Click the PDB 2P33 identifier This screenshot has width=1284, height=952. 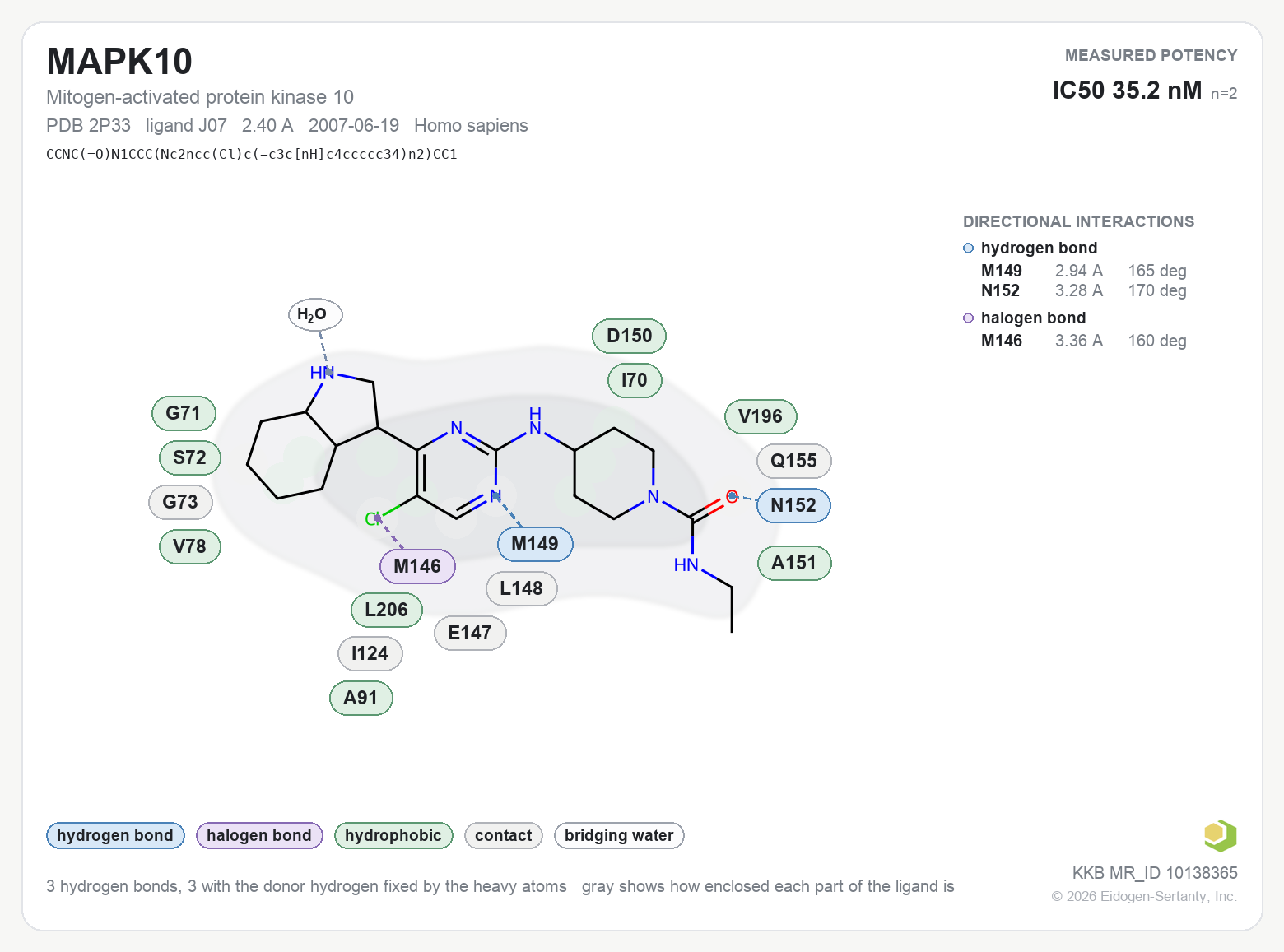(88, 125)
